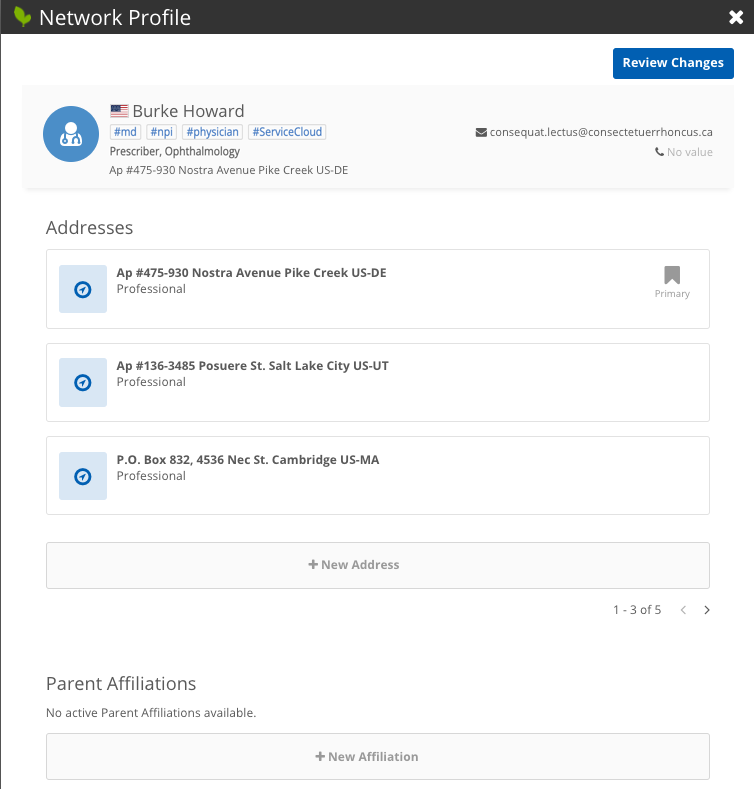Click the physician profile avatar icon
This screenshot has height=789, width=754.
pos(70,134)
